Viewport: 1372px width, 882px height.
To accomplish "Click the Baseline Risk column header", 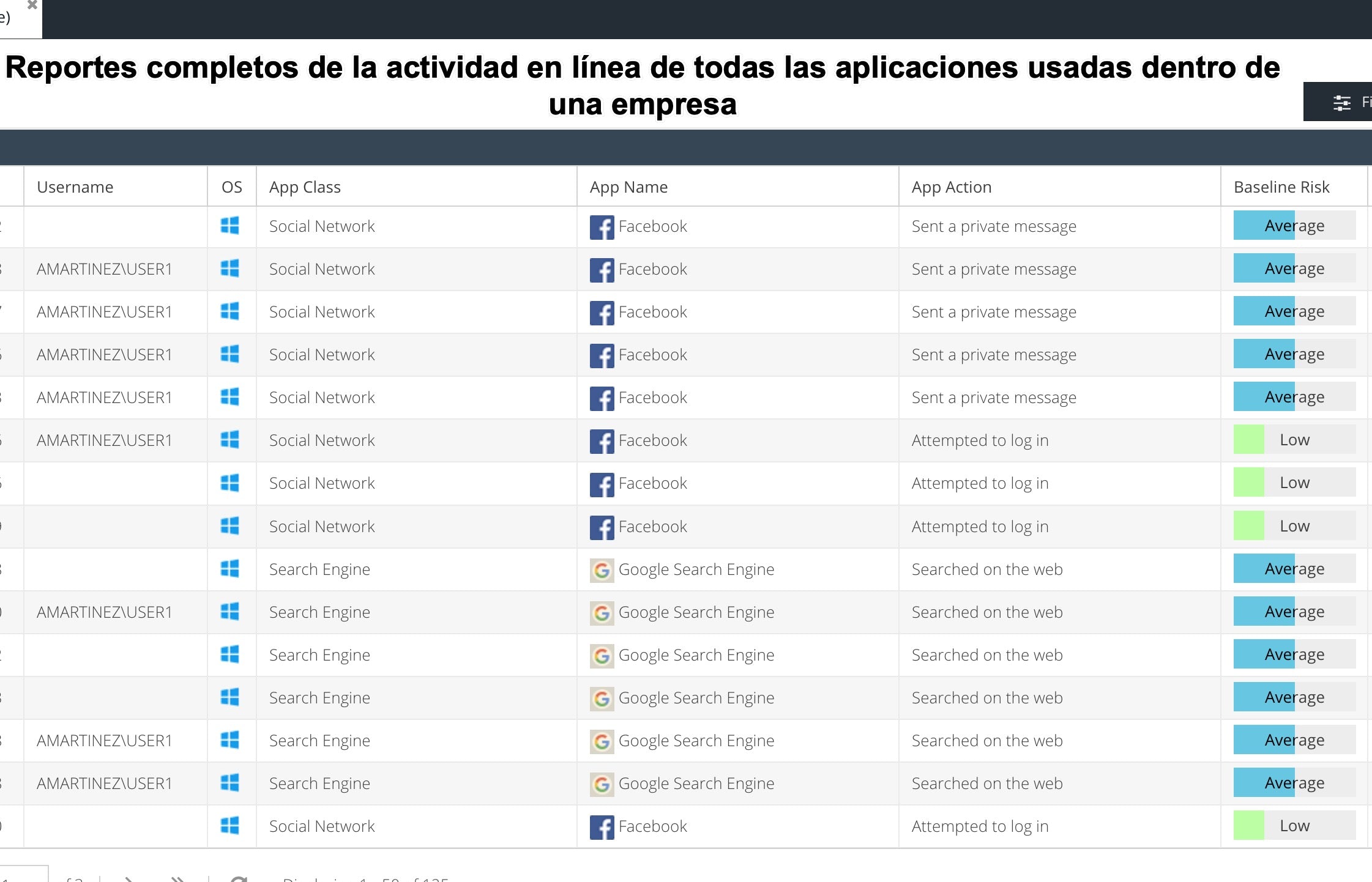I will click(x=1281, y=187).
